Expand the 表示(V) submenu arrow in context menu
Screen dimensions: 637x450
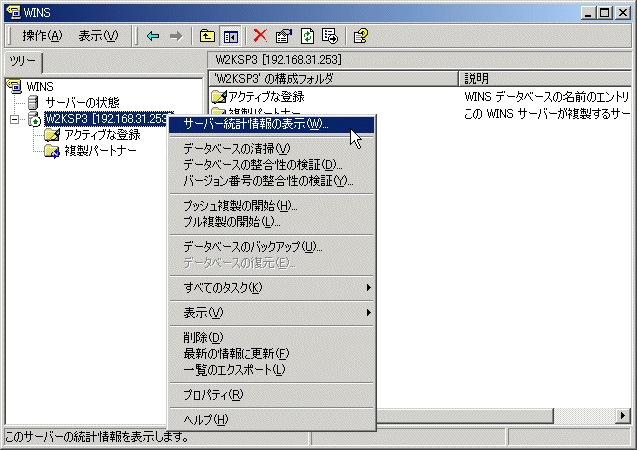click(x=368, y=312)
